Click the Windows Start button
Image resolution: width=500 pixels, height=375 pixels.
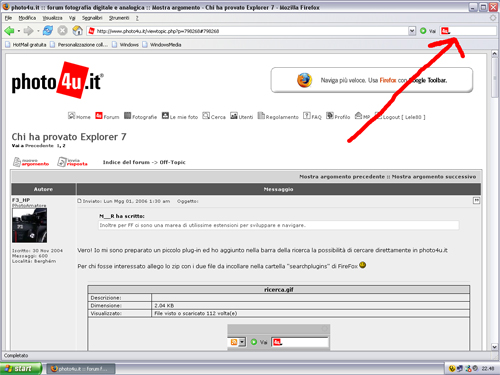[21, 369]
